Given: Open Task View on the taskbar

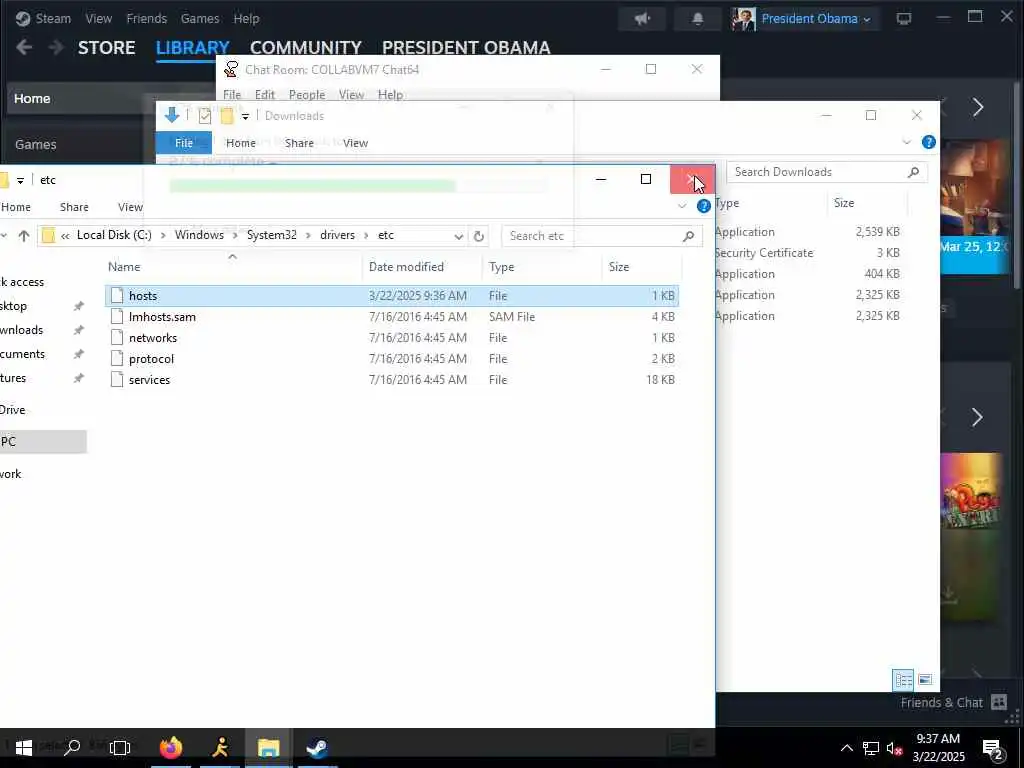Looking at the screenshot, I should 120,747.
